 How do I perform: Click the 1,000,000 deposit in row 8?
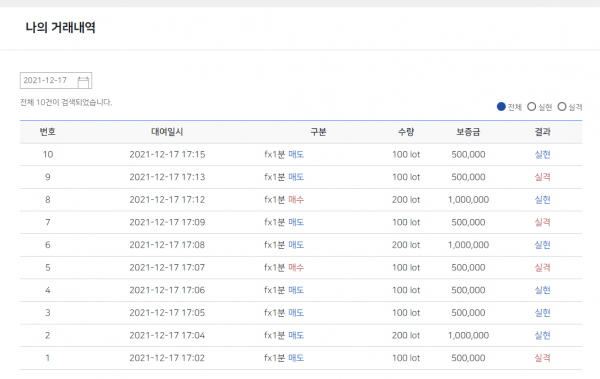click(x=468, y=199)
